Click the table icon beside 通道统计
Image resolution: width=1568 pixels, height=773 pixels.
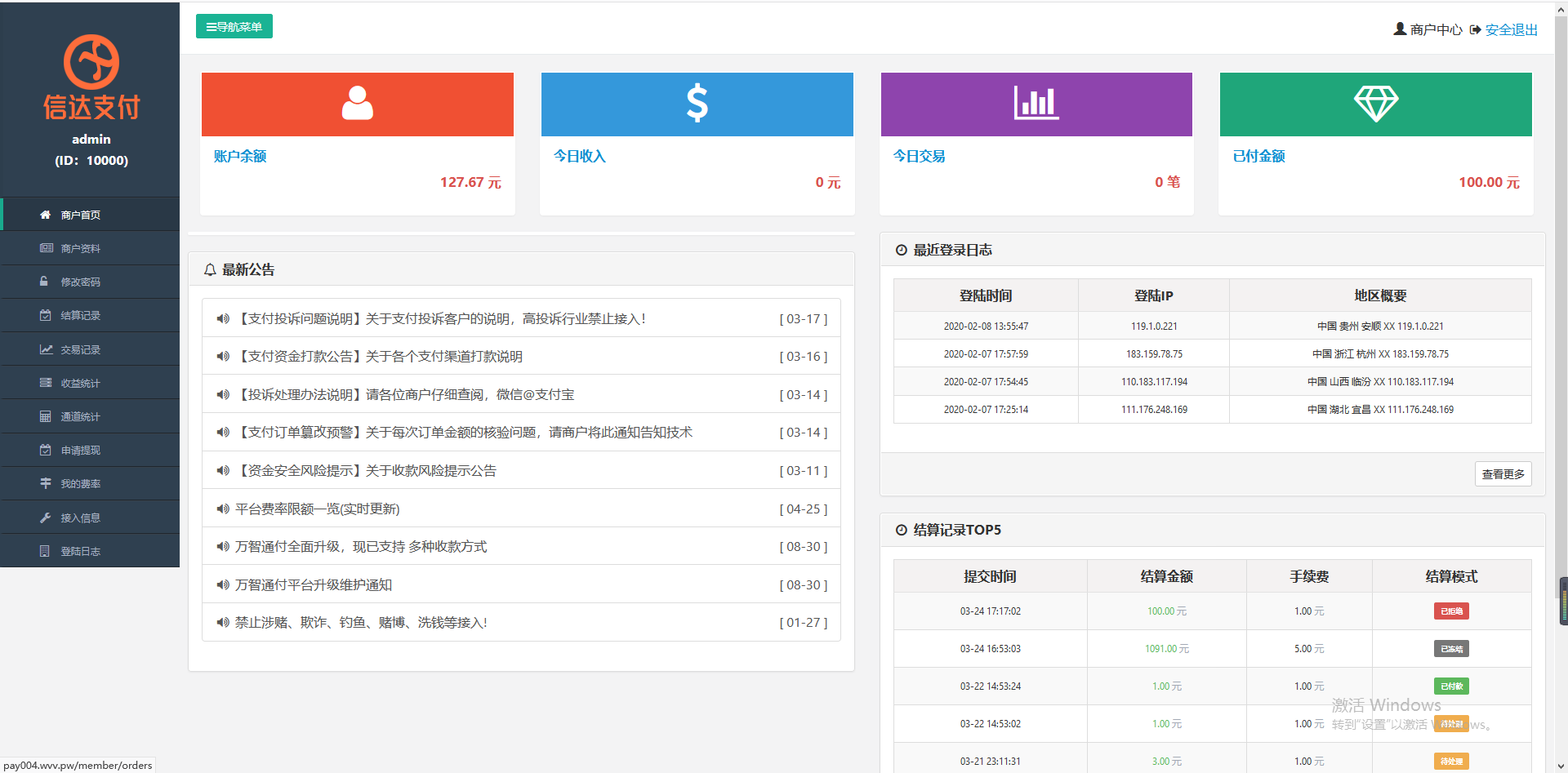[x=46, y=416]
